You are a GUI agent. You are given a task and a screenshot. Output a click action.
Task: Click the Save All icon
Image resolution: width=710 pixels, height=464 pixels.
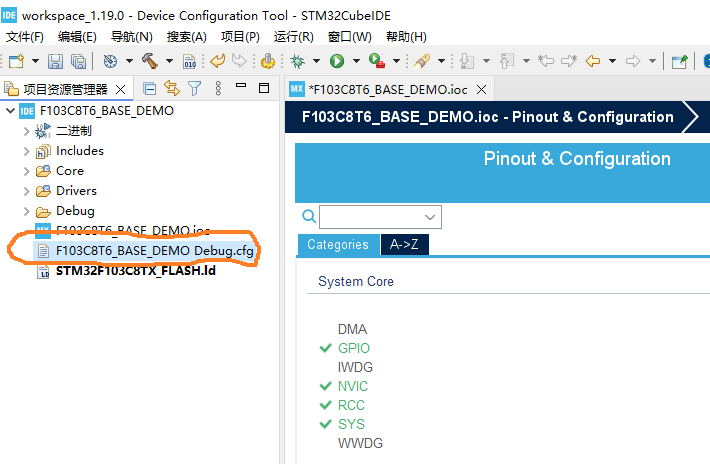tap(78, 61)
